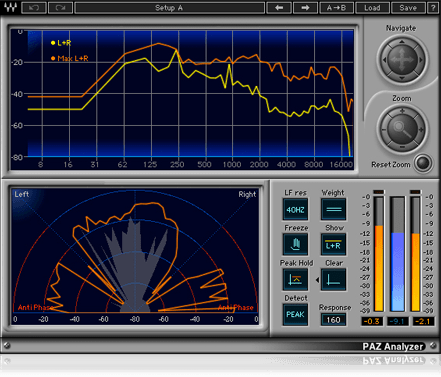Toggle the Weight flat-line button

pos(334,210)
